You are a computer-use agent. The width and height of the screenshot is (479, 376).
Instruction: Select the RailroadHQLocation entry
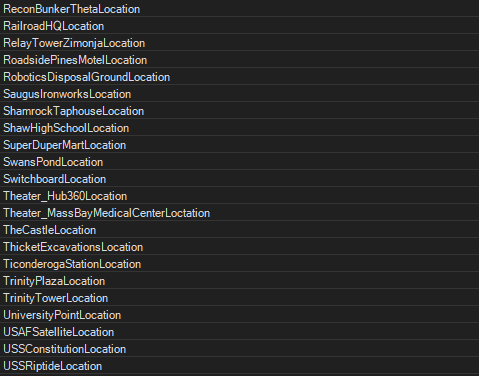(239, 26)
